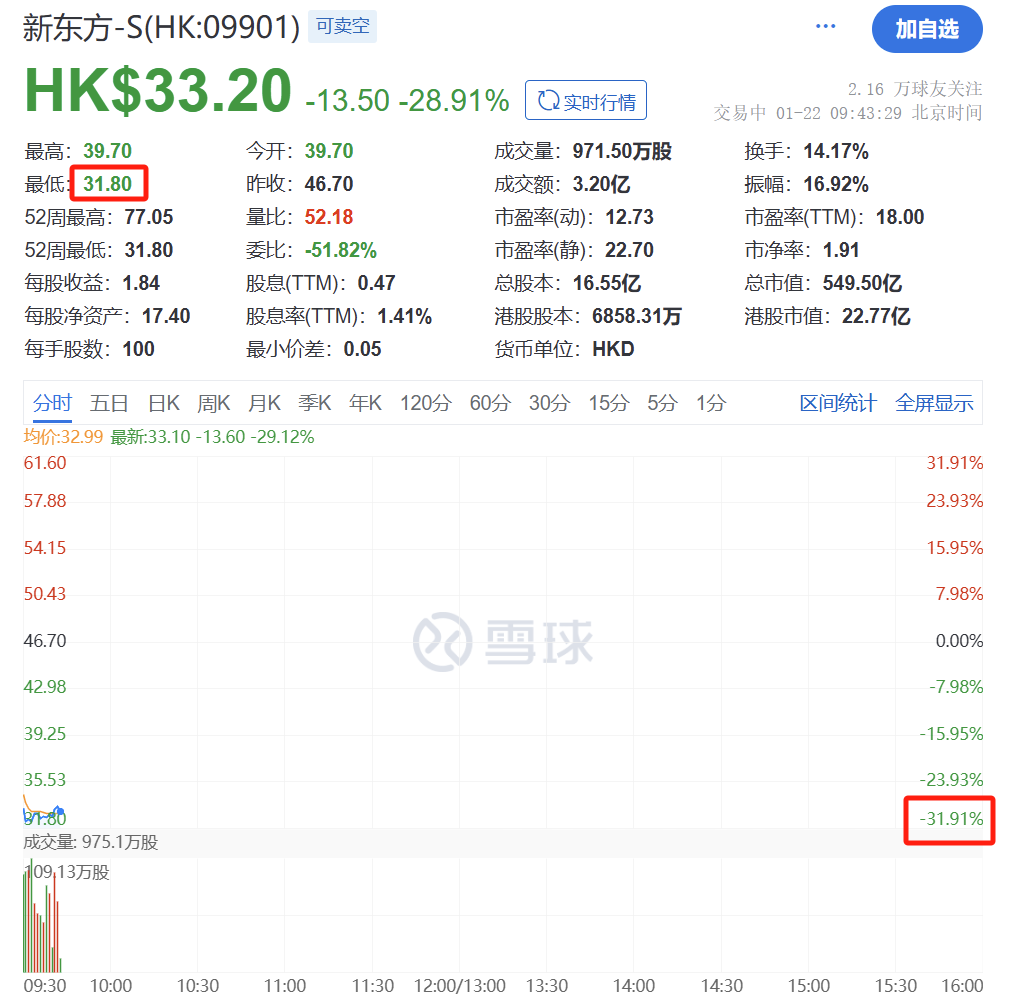Screen dimensions: 1024x1005
Task: Select the 分时 chart tab
Action: tap(52, 403)
